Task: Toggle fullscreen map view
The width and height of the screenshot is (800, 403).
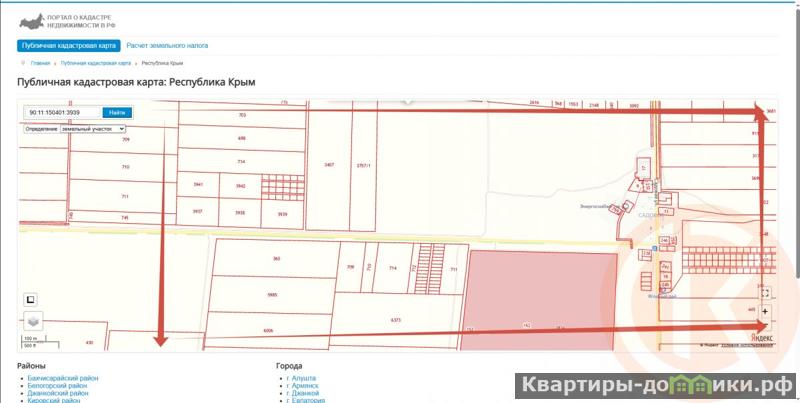Action: coord(765,294)
